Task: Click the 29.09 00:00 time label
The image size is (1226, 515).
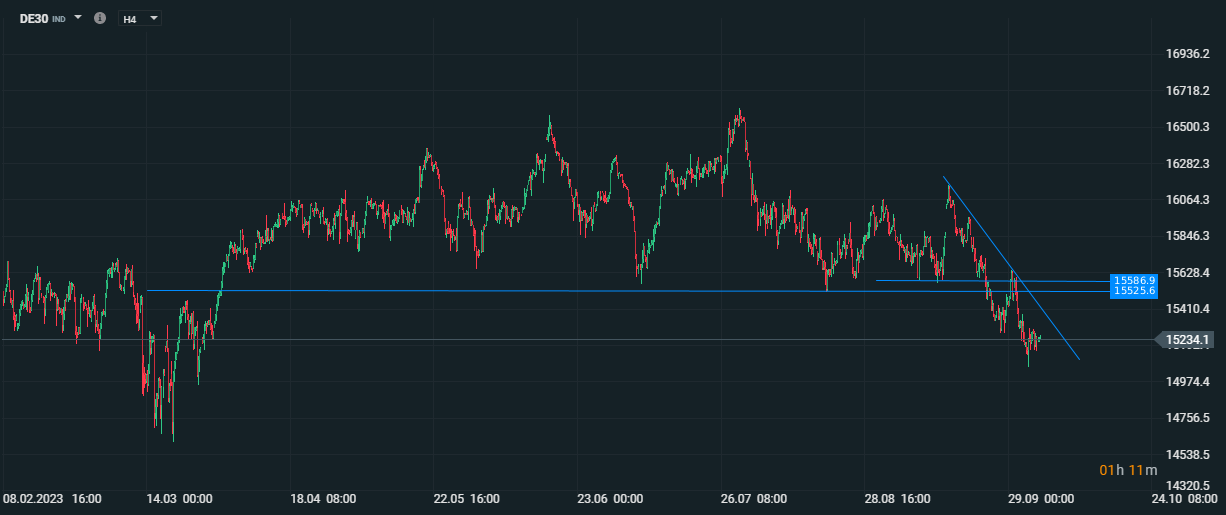Action: click(x=1041, y=498)
